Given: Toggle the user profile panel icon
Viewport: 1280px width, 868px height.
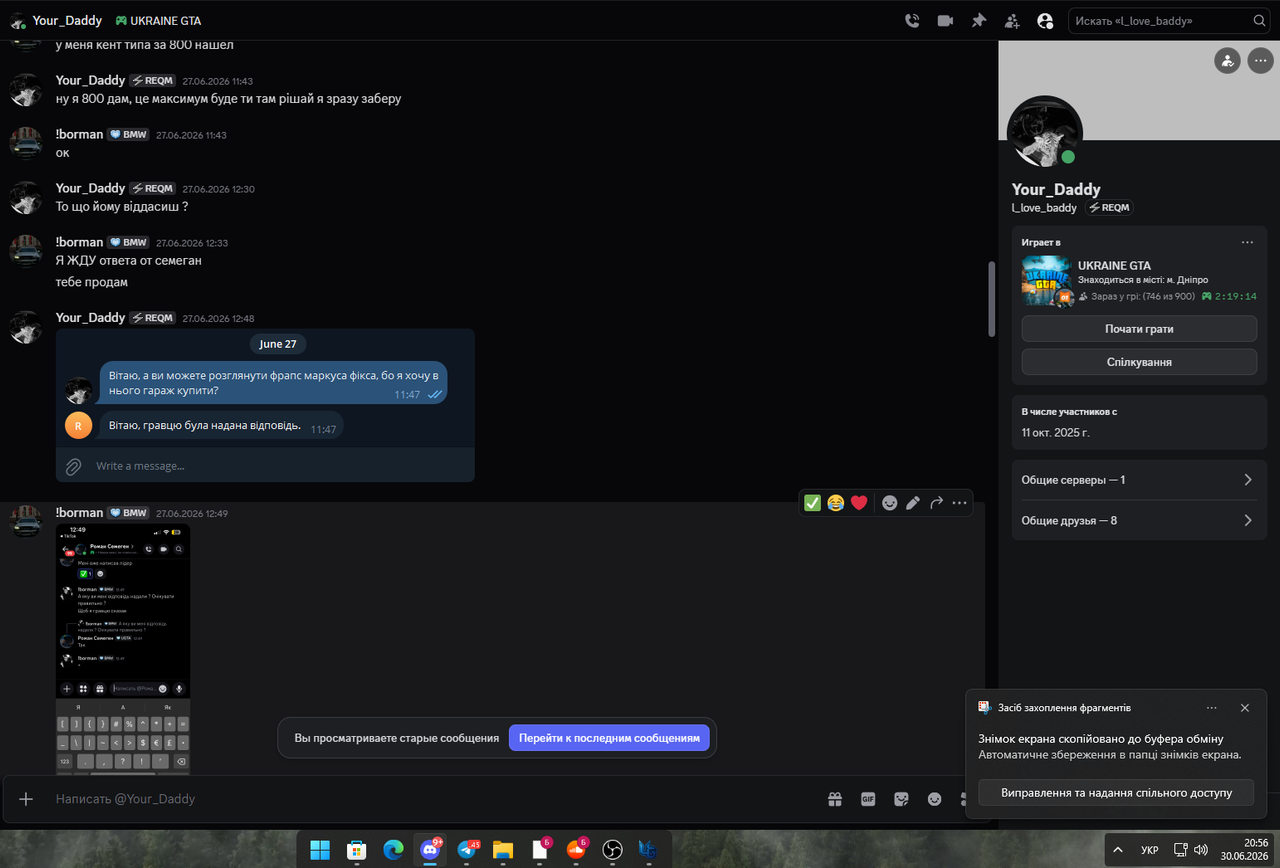Looking at the screenshot, I should coord(1045,20).
